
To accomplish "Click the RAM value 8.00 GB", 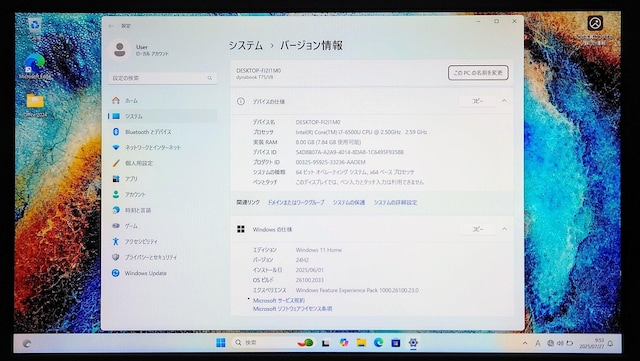I will pyautogui.click(x=328, y=142).
